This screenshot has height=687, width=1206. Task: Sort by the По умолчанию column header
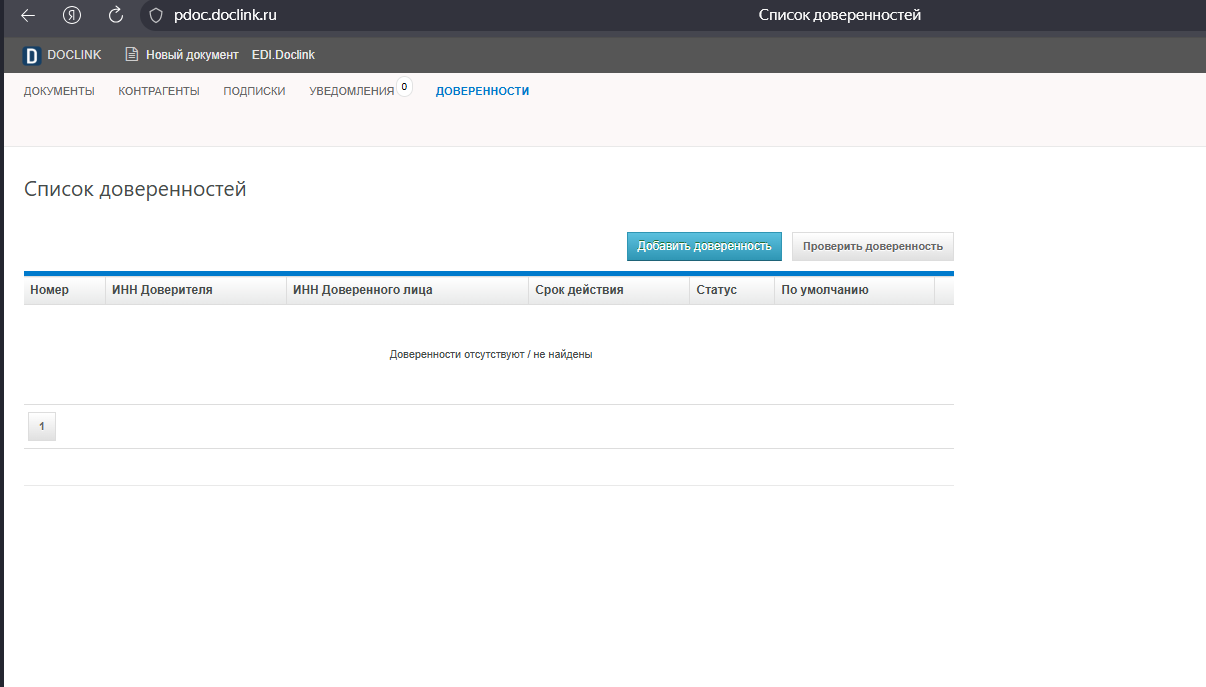point(854,290)
